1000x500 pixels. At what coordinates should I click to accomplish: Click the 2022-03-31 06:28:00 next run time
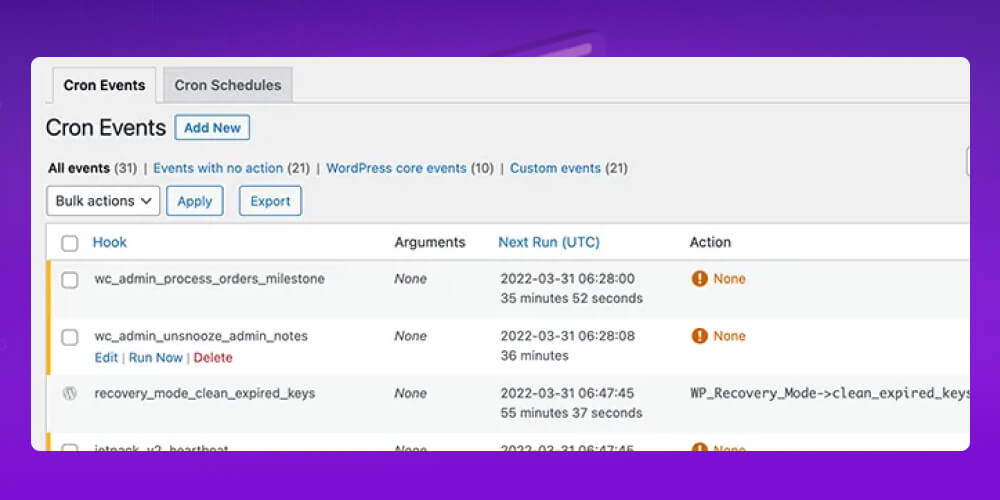pyautogui.click(x=568, y=279)
